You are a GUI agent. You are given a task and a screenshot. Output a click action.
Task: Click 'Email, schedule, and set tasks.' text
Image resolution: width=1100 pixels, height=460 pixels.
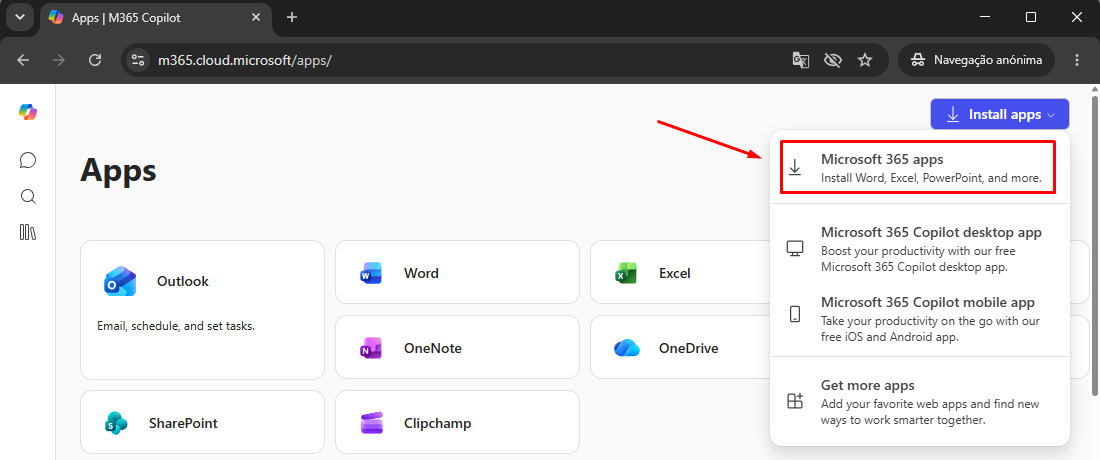click(x=175, y=326)
